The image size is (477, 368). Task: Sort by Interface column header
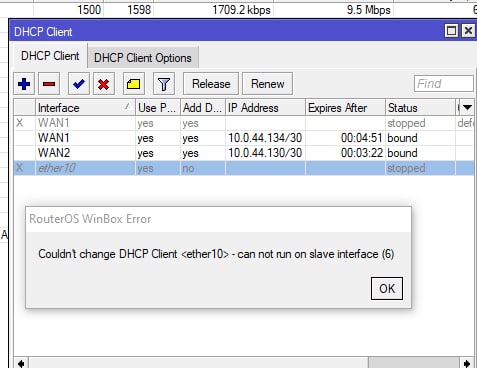click(x=85, y=108)
